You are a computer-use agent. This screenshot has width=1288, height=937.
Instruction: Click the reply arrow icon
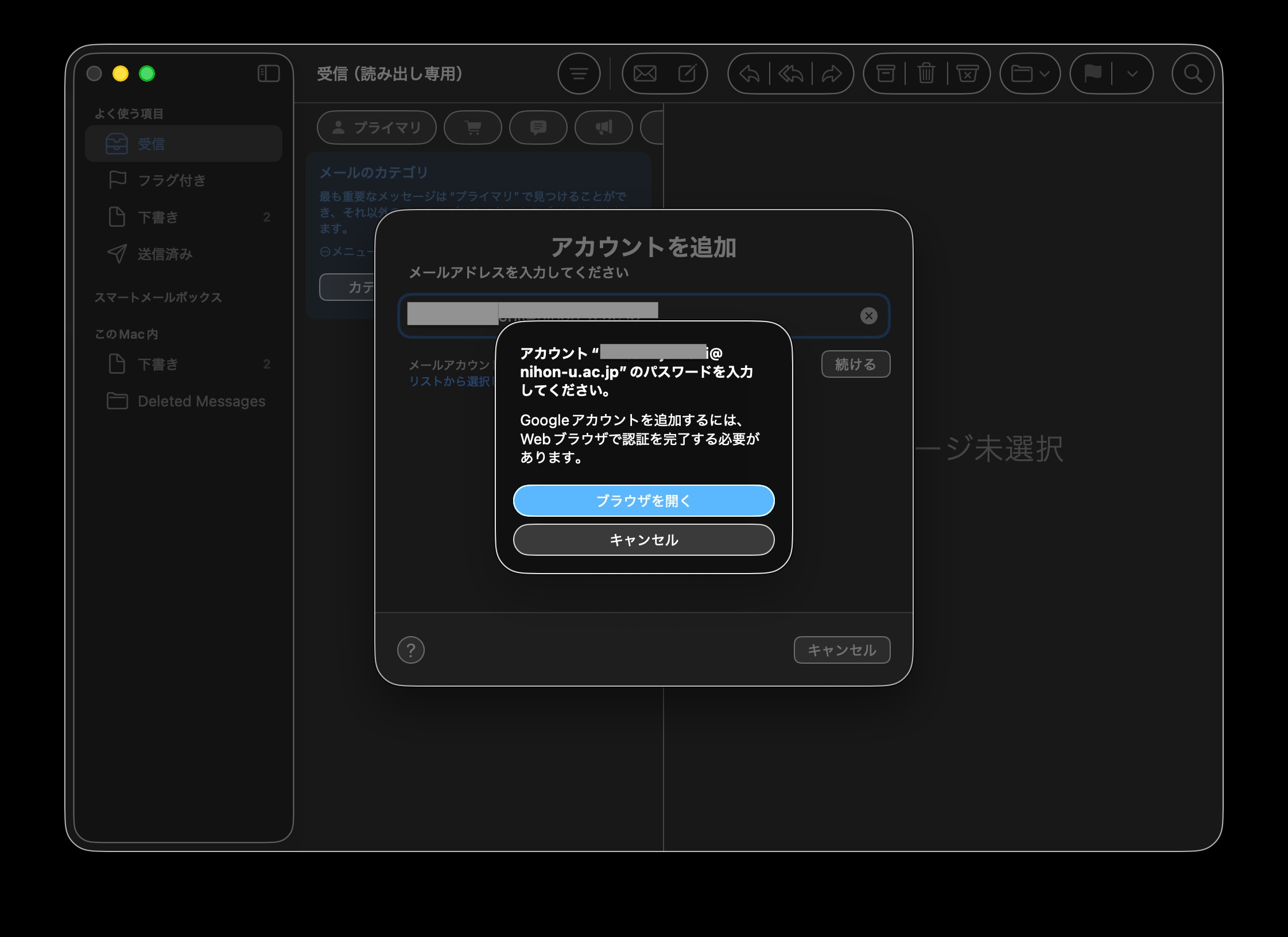(749, 73)
